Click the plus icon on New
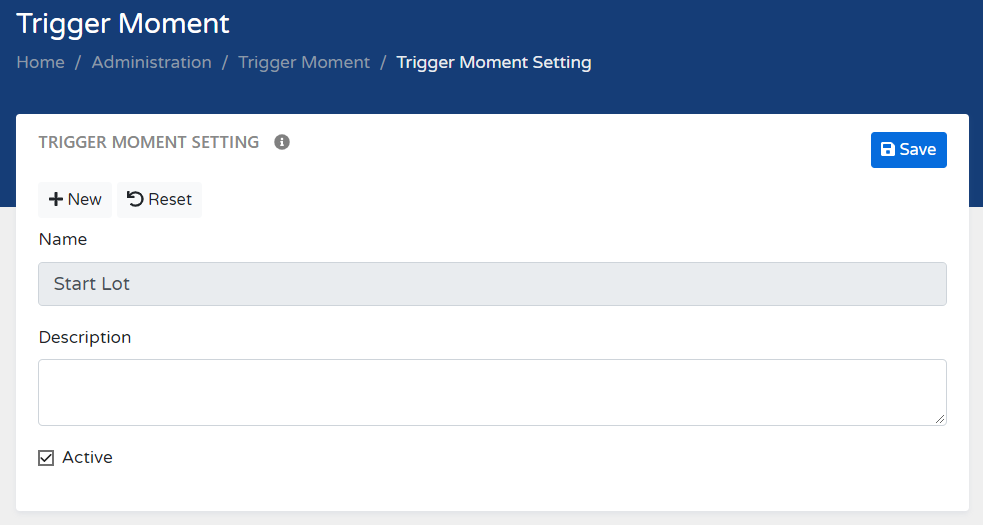 [x=56, y=200]
